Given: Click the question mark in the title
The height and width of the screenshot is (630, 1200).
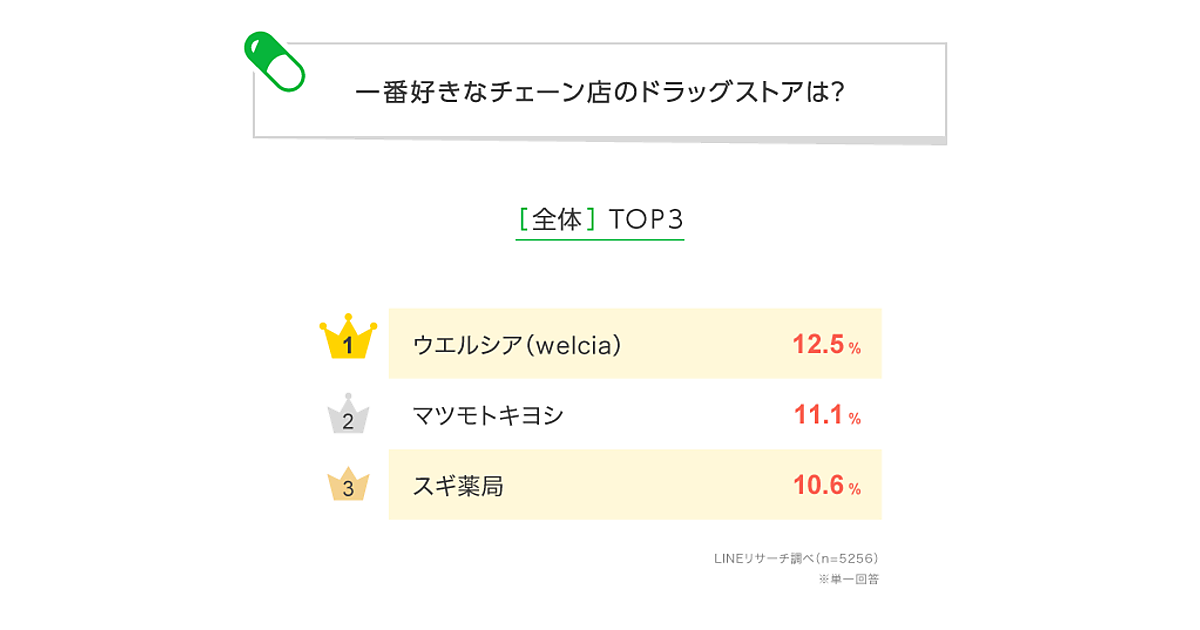Looking at the screenshot, I should pyautogui.click(x=838, y=92).
